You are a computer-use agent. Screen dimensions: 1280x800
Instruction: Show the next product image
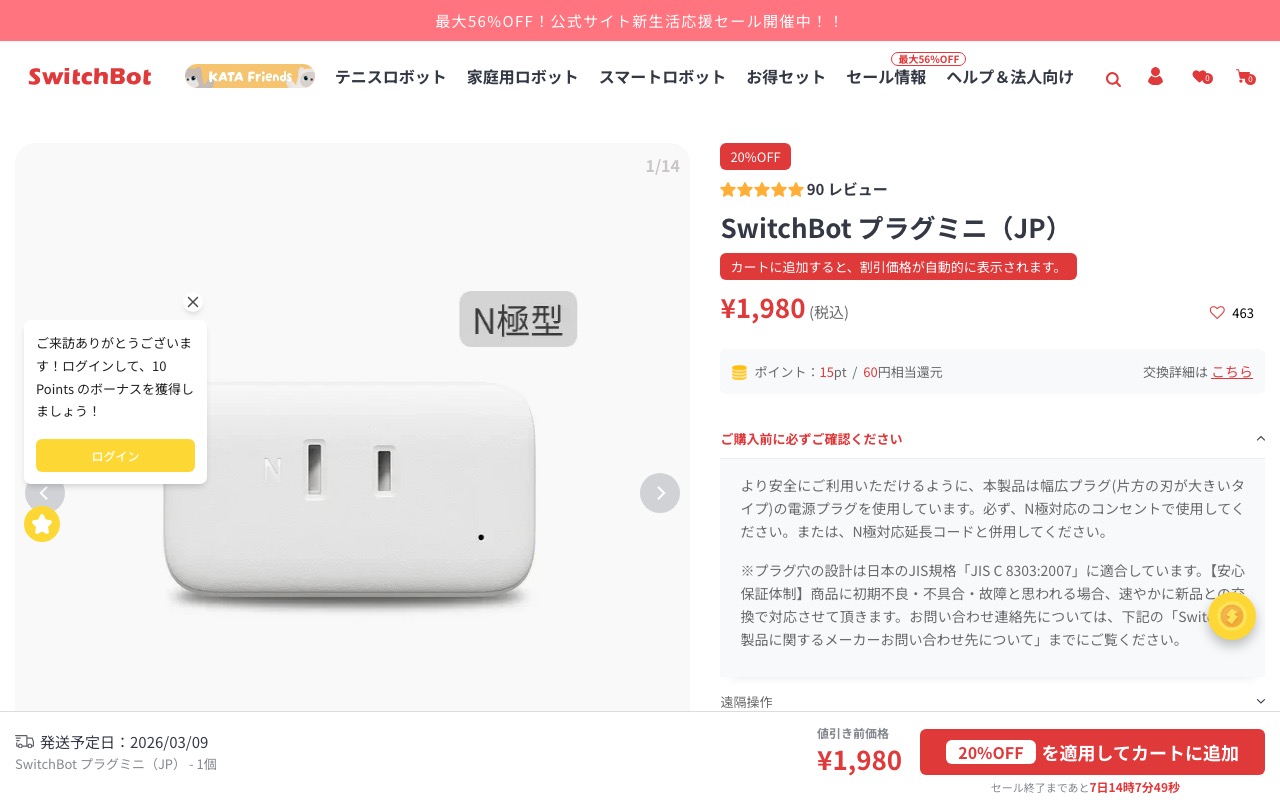659,493
